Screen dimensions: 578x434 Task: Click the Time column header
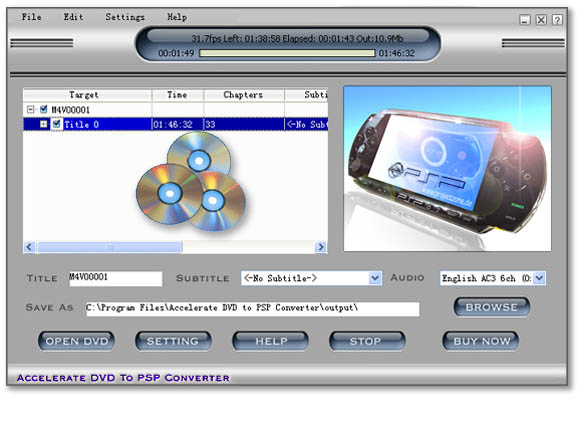tap(178, 95)
